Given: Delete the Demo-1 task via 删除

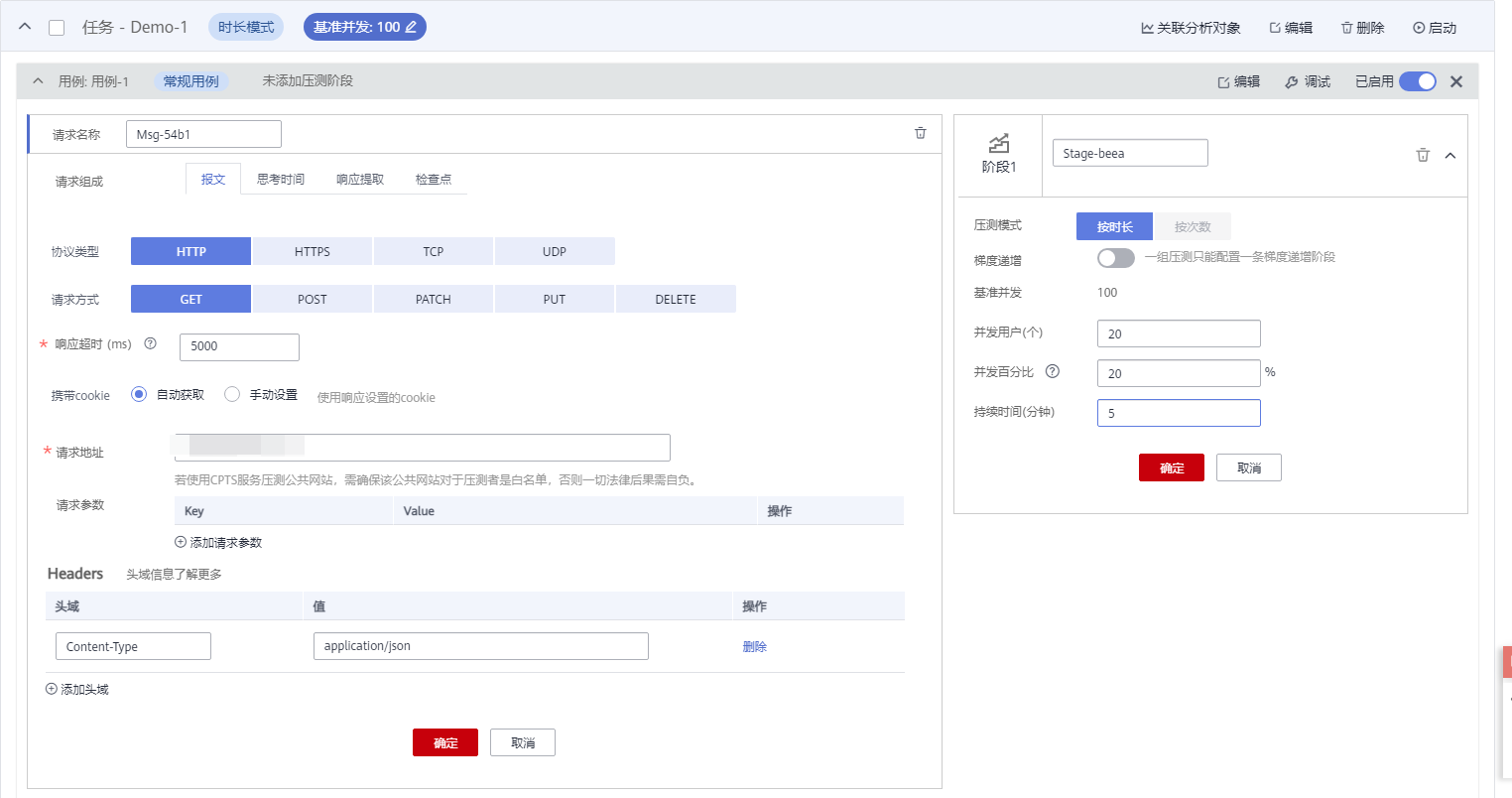Looking at the screenshot, I should click(1362, 28).
